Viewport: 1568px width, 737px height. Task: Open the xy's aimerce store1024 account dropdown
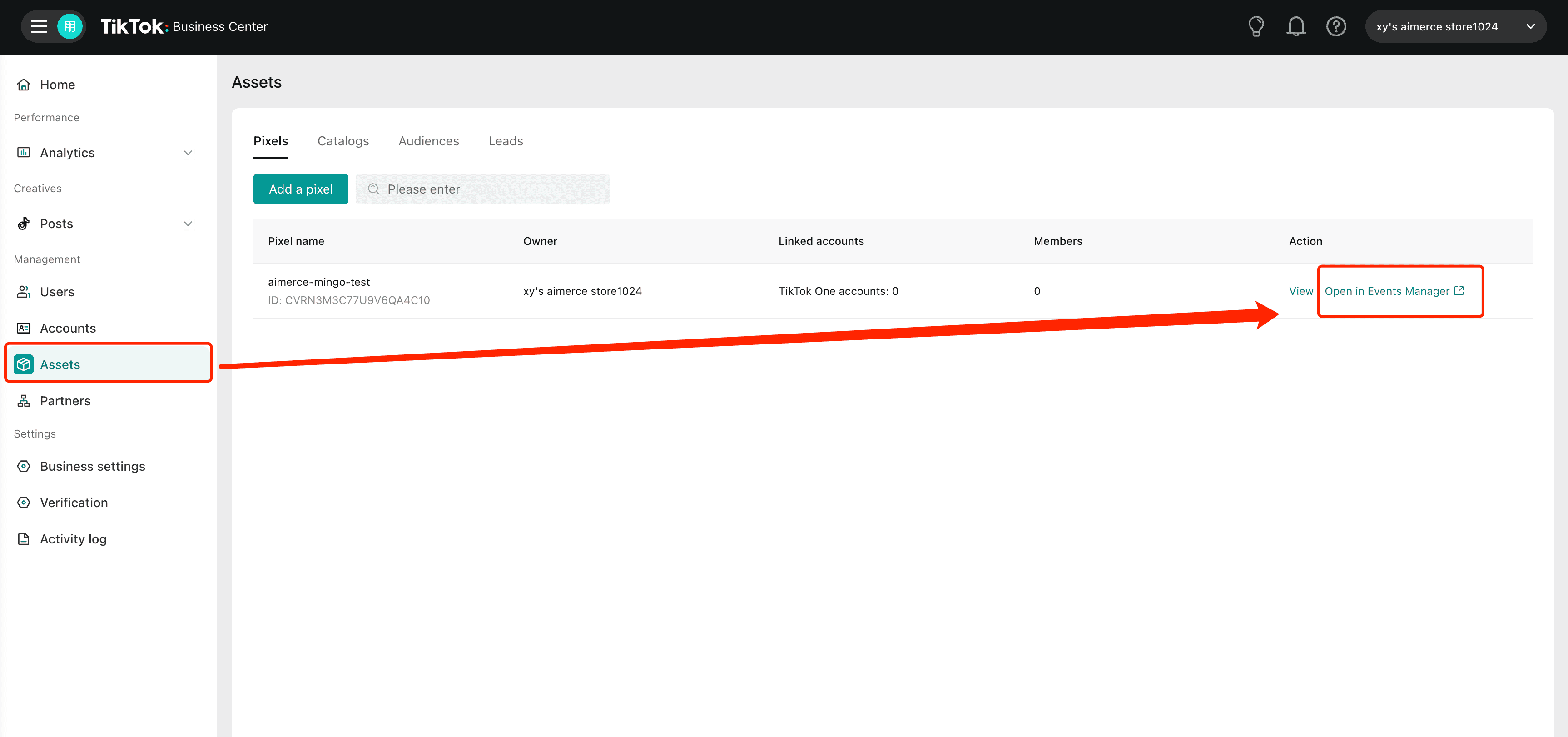coord(1455,26)
